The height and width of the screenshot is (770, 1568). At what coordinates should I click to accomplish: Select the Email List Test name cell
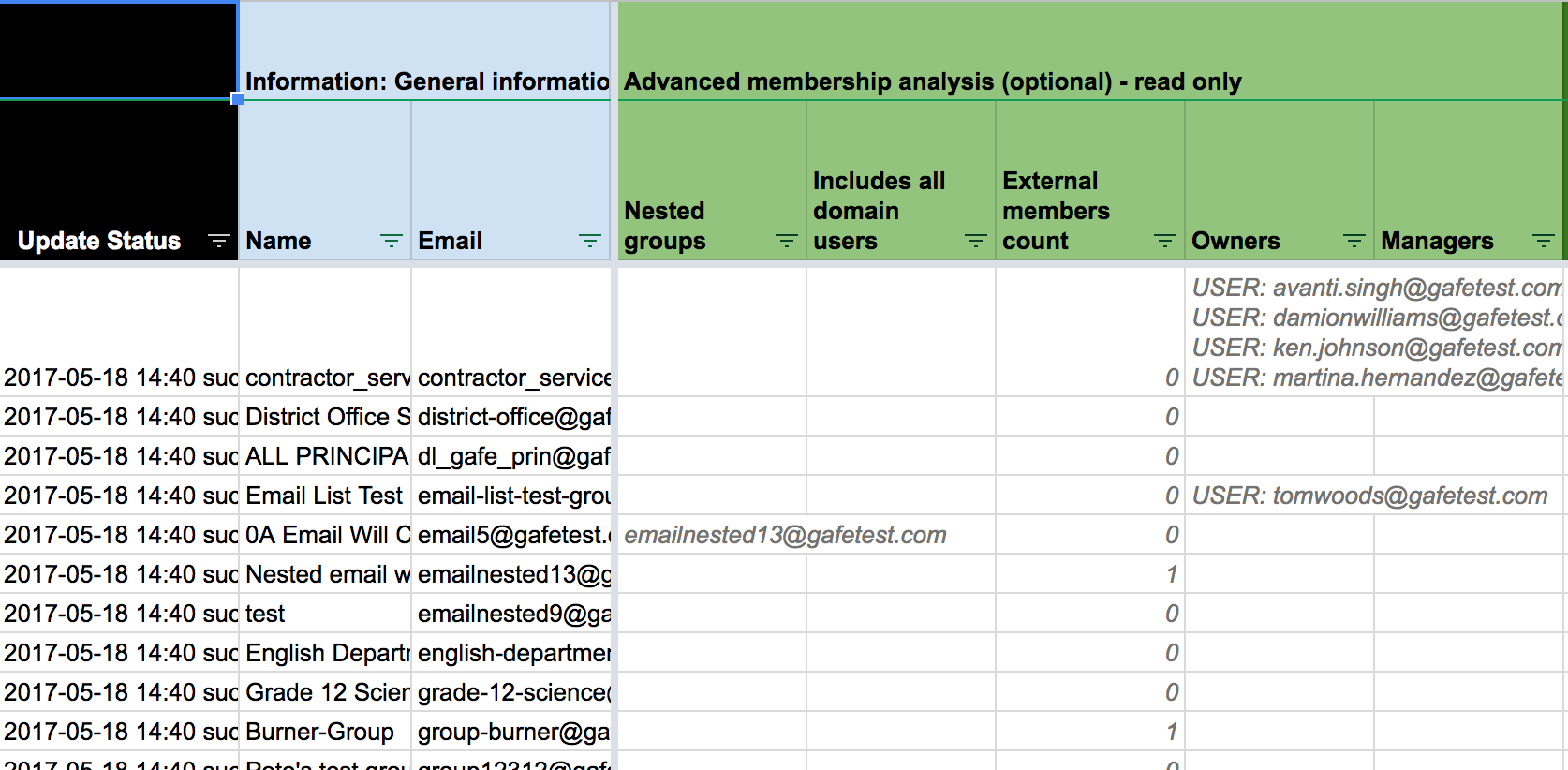(x=324, y=496)
